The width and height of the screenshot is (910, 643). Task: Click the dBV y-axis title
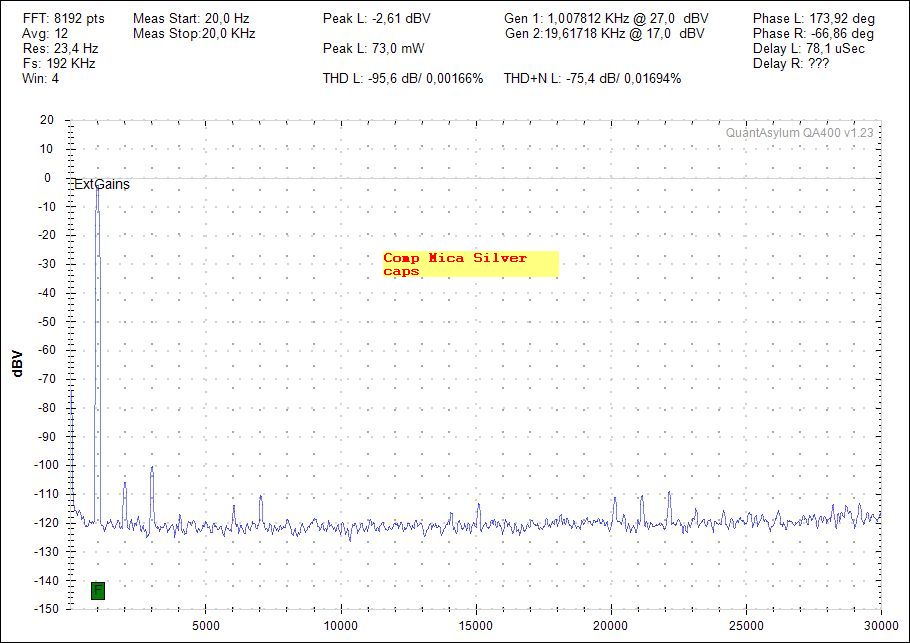coord(17,364)
